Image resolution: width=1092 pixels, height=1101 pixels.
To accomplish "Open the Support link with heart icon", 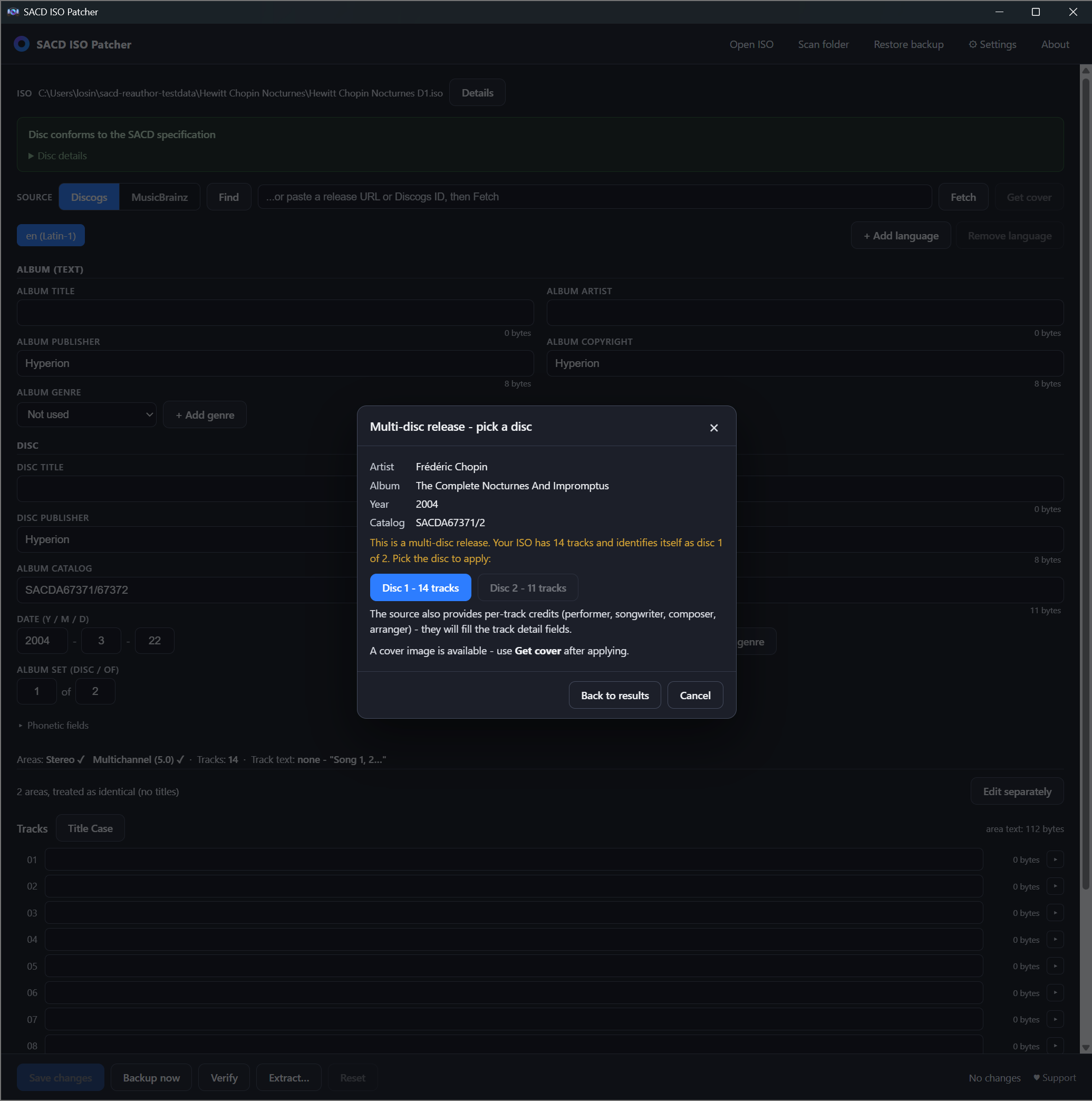I will 1055,1078.
